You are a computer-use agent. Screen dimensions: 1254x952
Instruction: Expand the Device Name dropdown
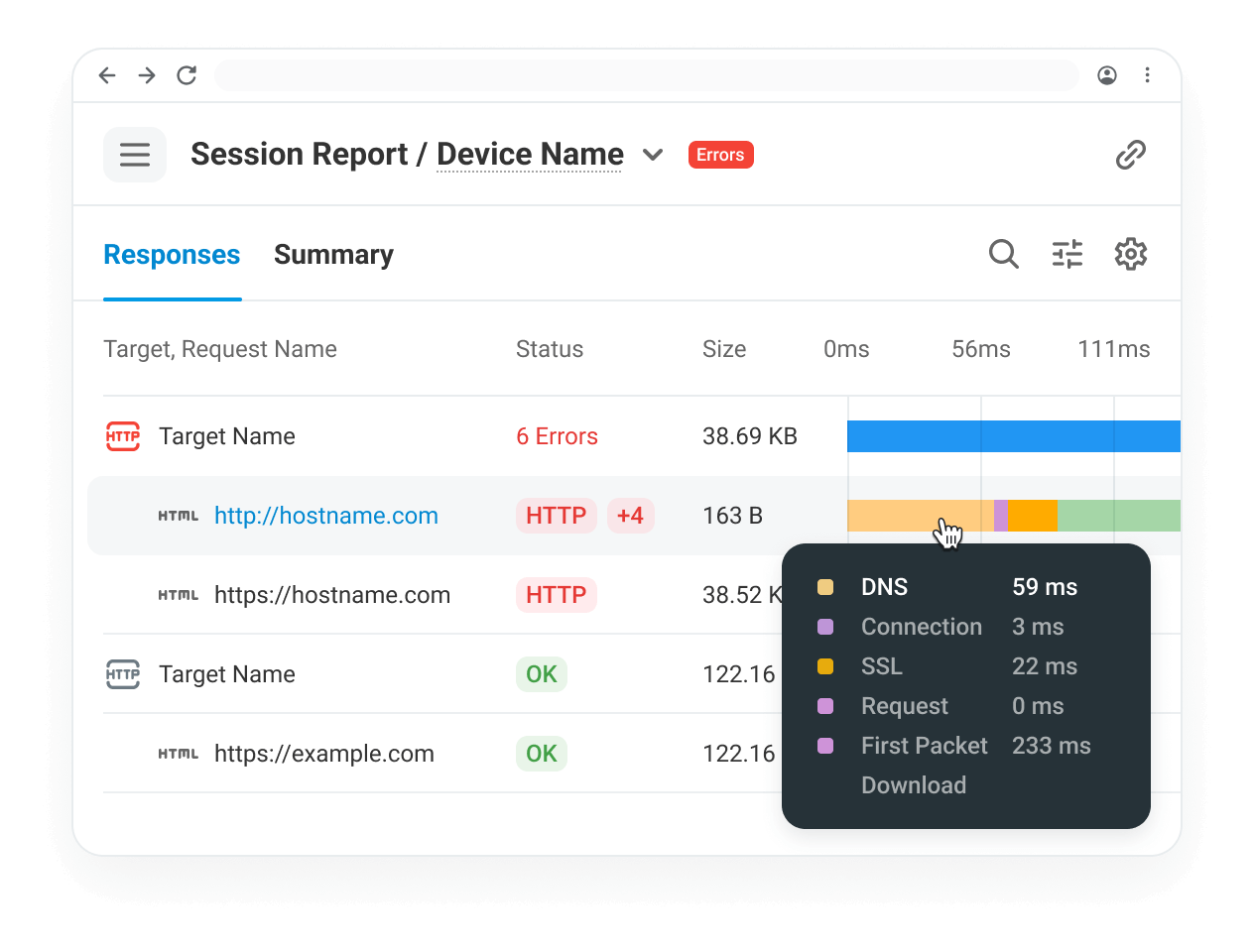click(653, 155)
